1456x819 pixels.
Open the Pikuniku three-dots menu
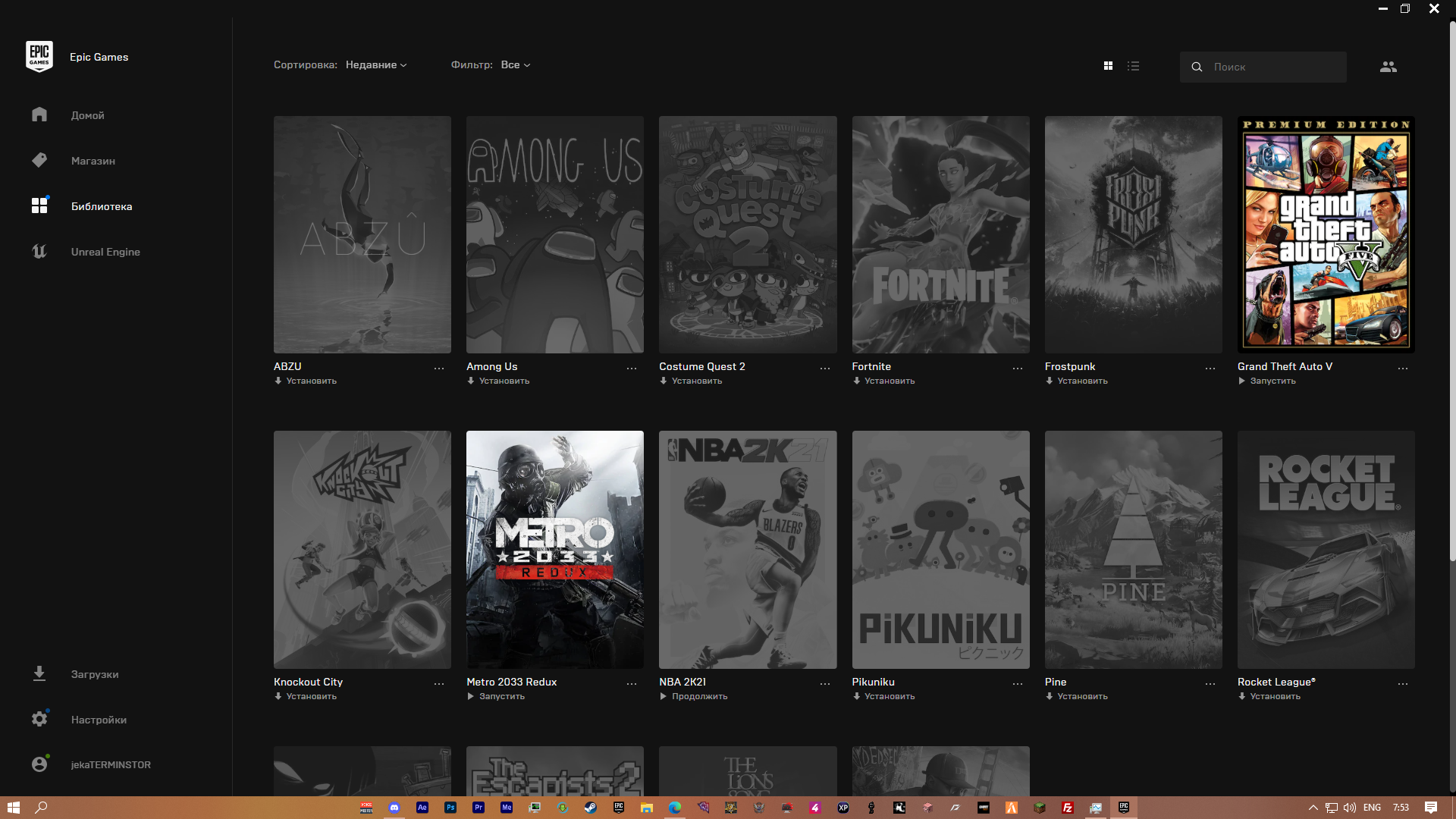pyautogui.click(x=1018, y=684)
